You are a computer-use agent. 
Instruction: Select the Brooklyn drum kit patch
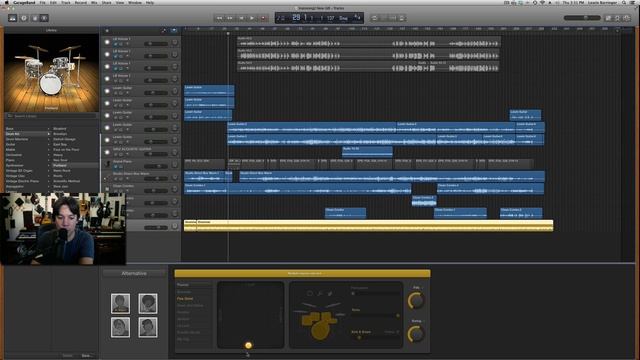(60, 134)
